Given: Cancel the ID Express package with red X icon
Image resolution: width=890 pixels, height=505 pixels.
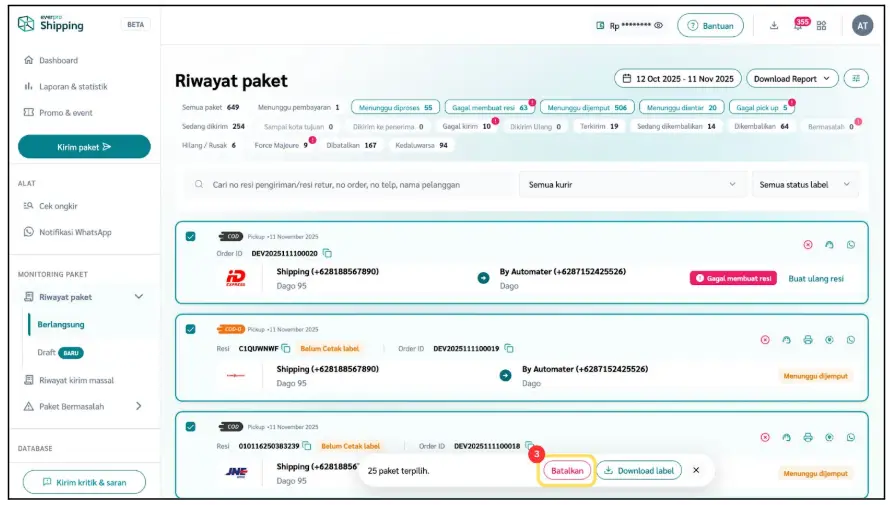Looking at the screenshot, I should click(x=808, y=245).
